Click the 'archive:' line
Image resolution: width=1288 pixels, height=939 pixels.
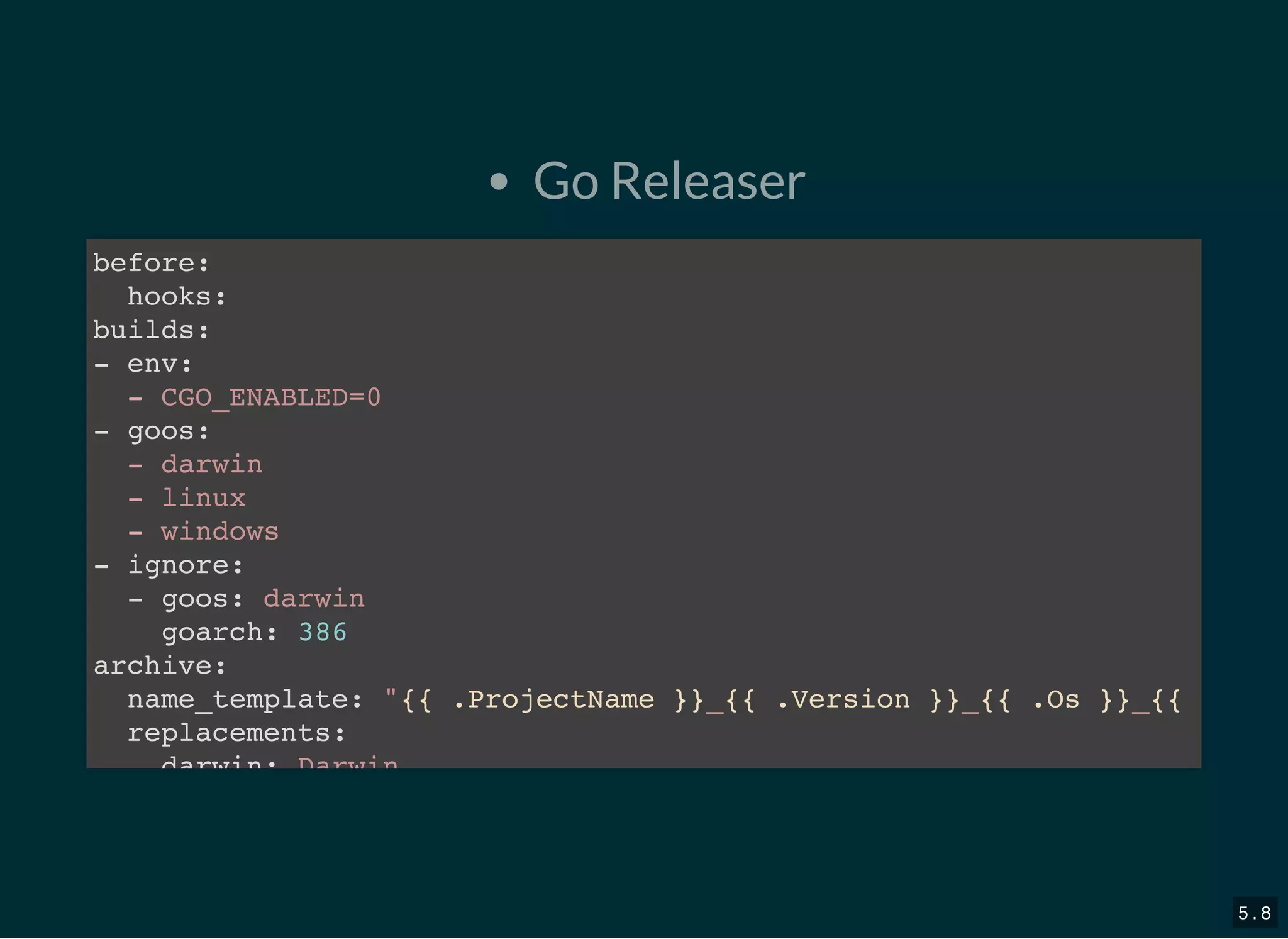click(160, 665)
